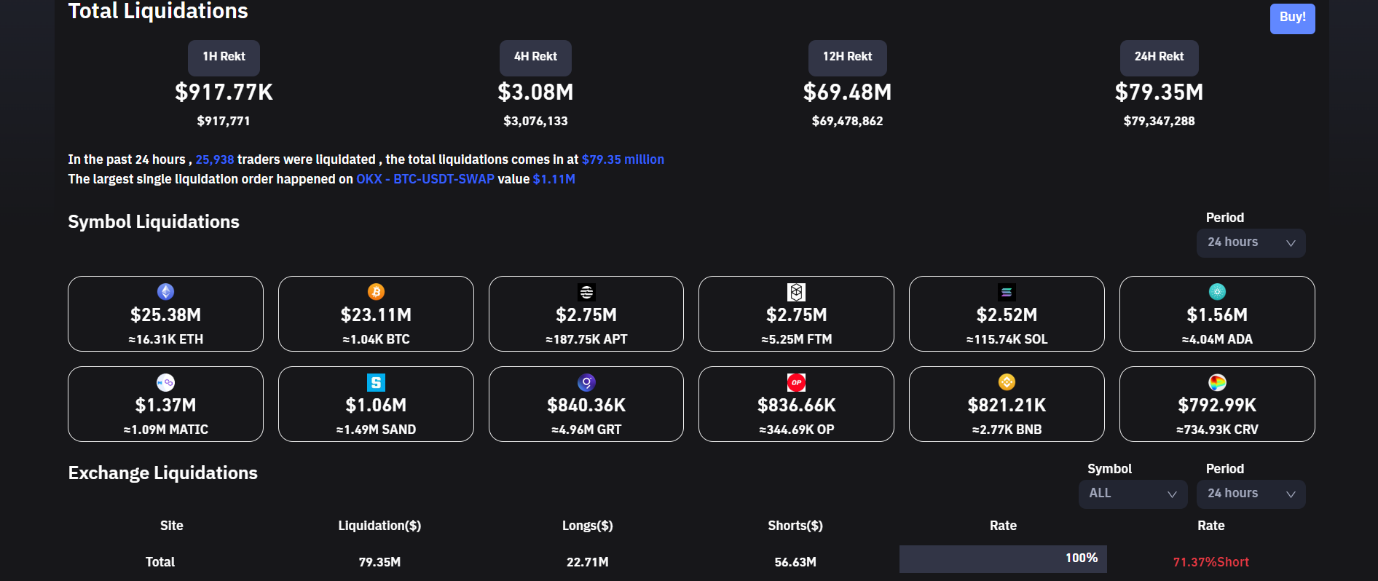Screen dimensions: 1378x581
Task: Click the ≈5.25M FTM amount text
Action: click(x=796, y=339)
